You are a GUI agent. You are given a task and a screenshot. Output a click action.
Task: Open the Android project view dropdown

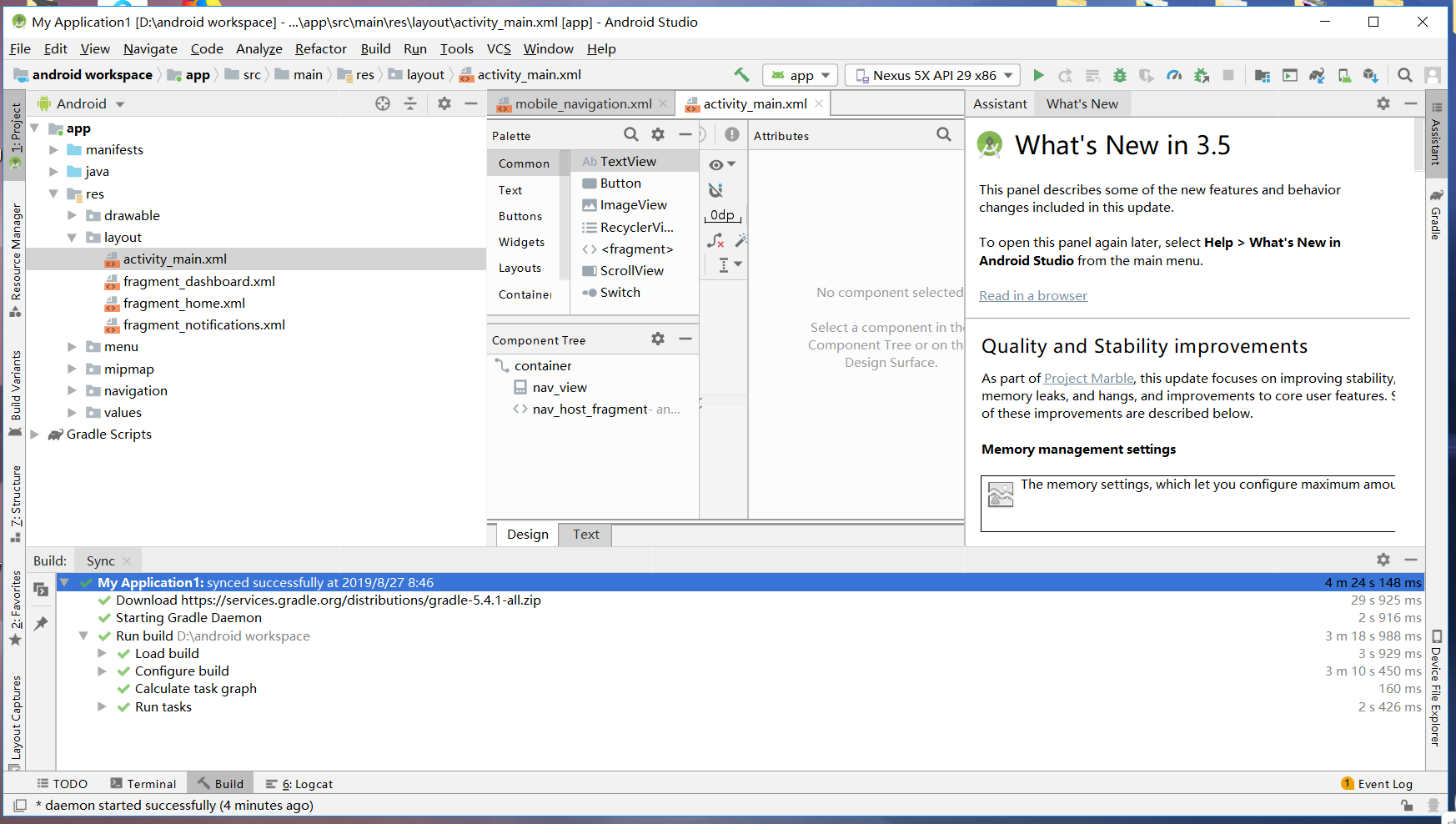(81, 103)
